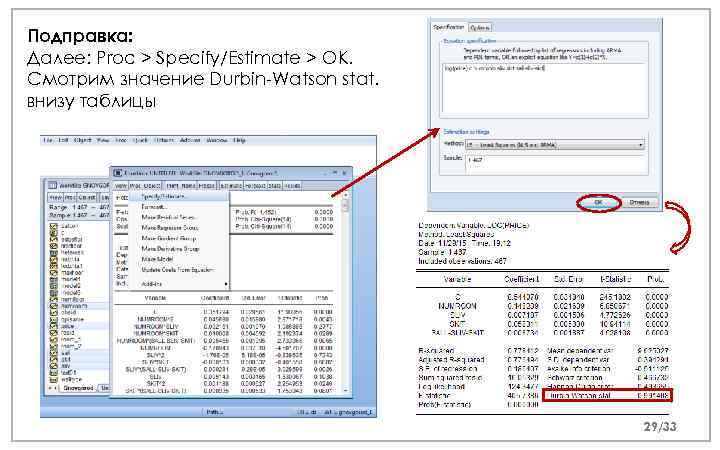
Task: Open the Window menu in main menu bar
Action: point(216,141)
